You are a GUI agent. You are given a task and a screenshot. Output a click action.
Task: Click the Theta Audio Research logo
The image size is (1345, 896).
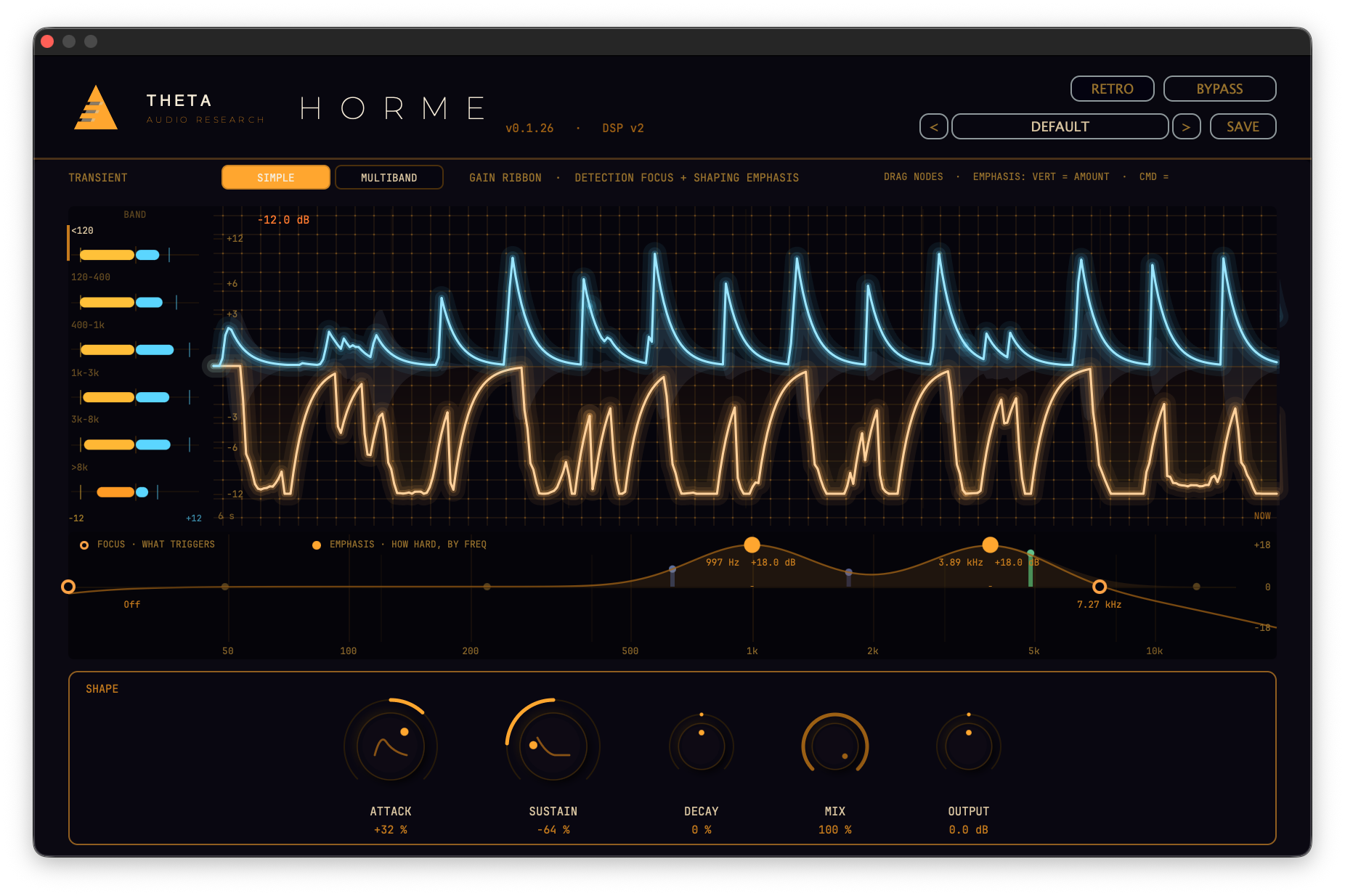pyautogui.click(x=96, y=108)
